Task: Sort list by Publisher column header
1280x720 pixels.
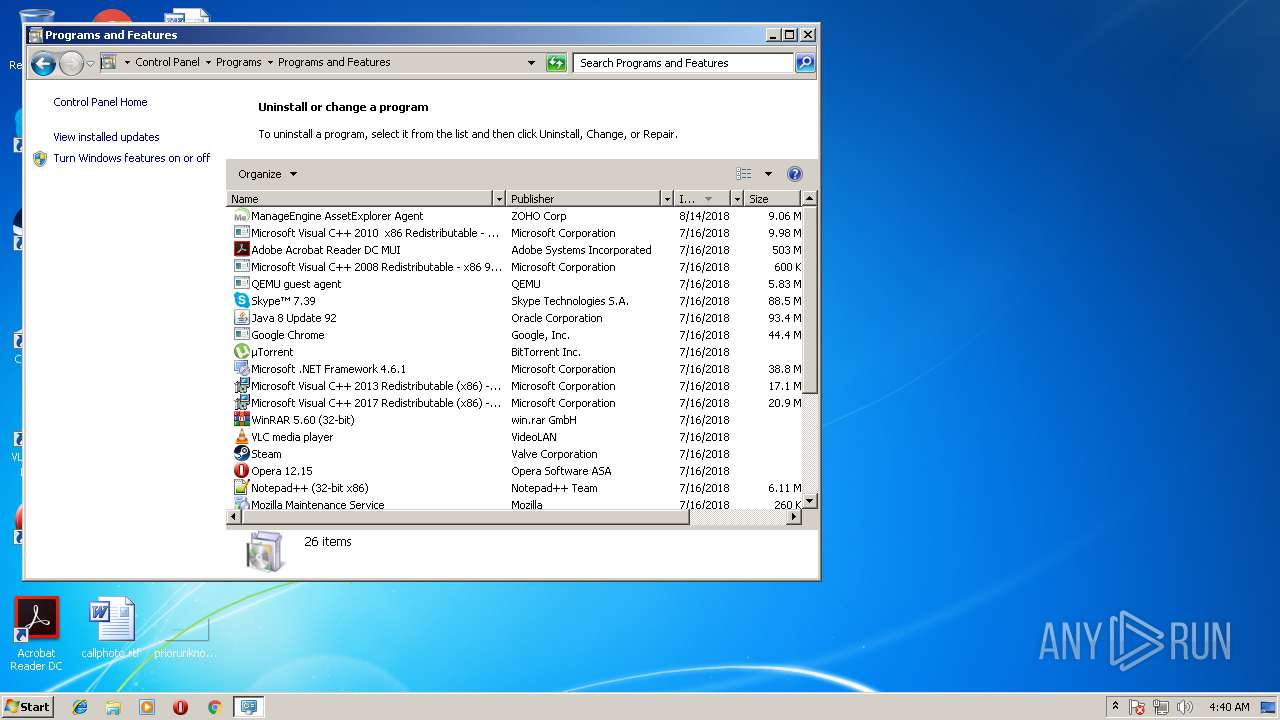Action: (584, 199)
